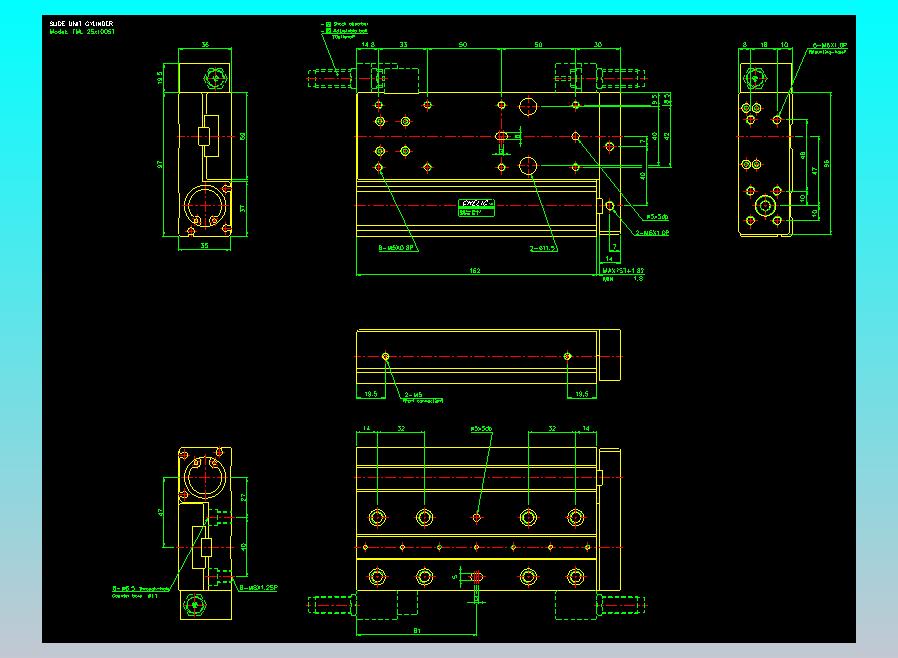Select the '2-ø11.5' hole callout

(543, 249)
